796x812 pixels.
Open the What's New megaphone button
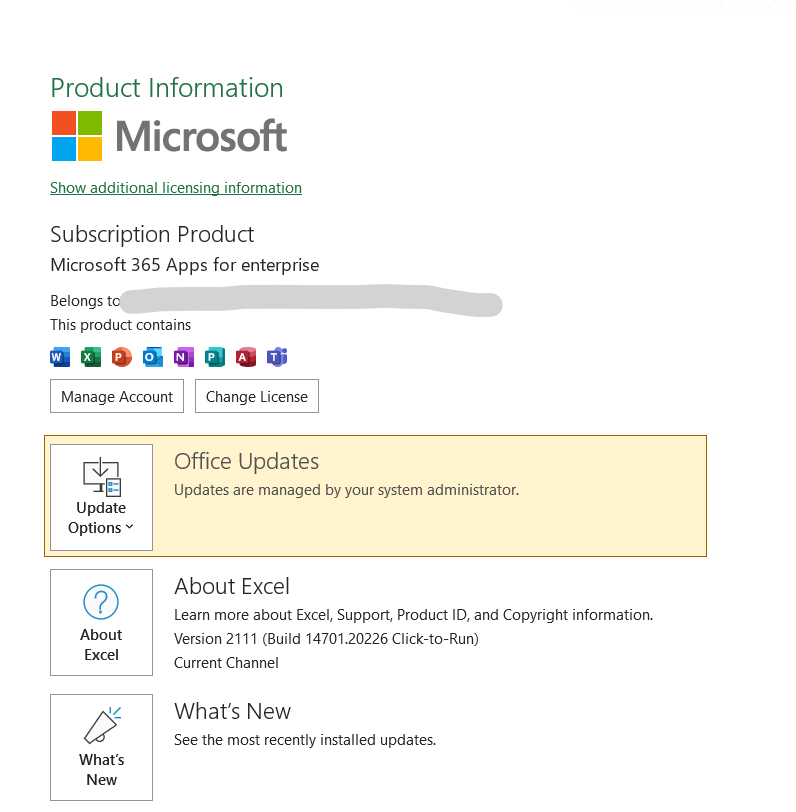(x=101, y=747)
